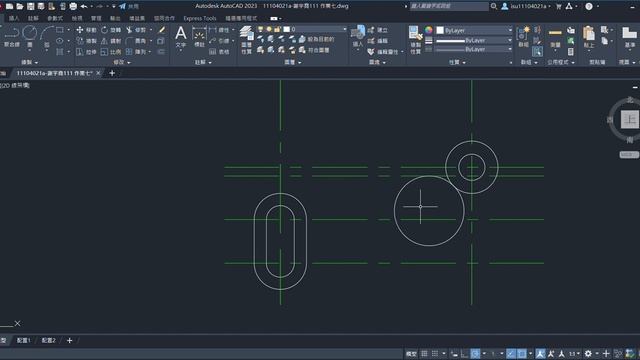Toggle polar tracking in status bar
Image resolution: width=640 pixels, height=360 pixels.
(475, 353)
